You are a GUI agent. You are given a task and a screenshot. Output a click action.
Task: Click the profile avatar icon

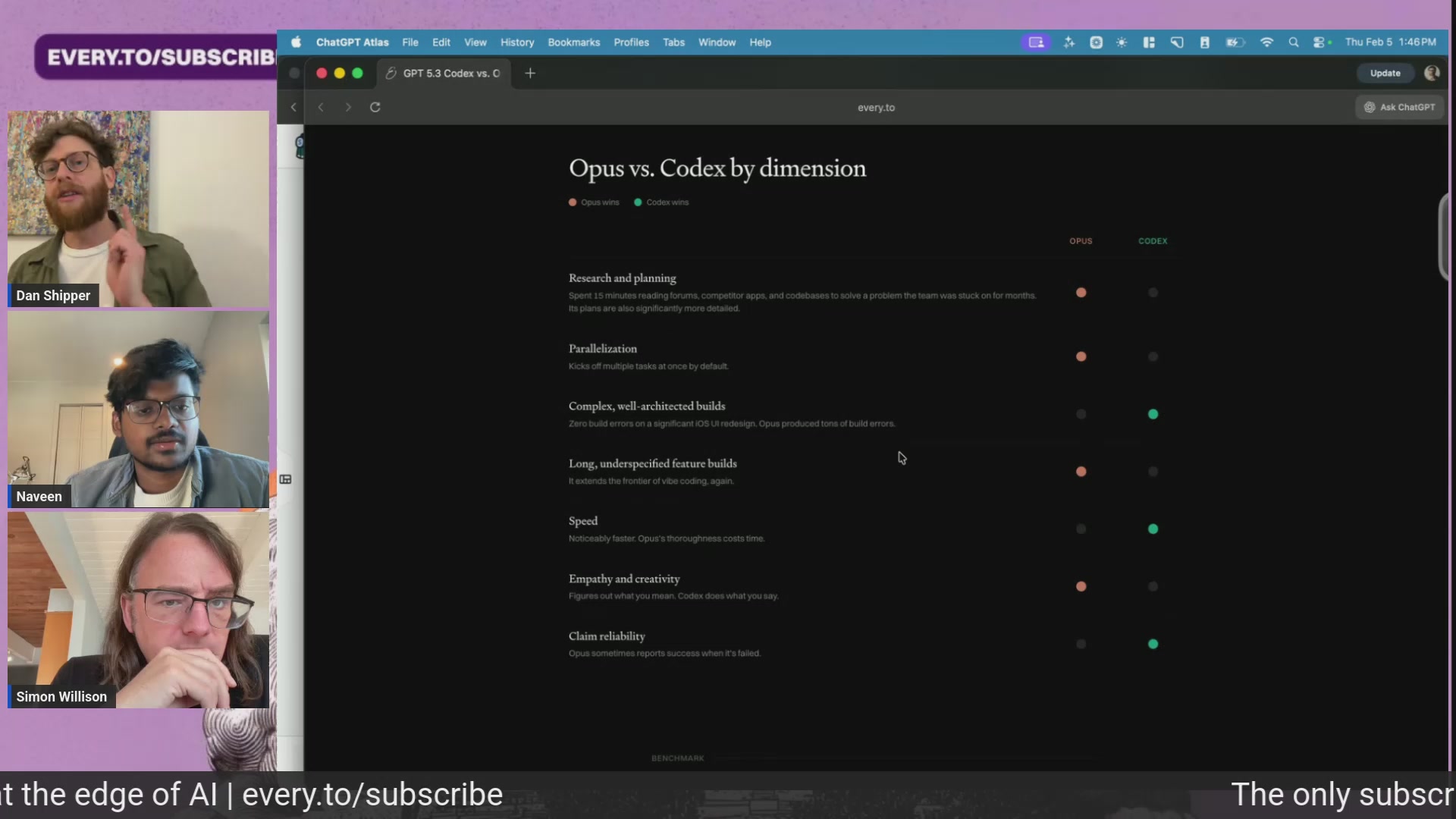[x=1432, y=73]
